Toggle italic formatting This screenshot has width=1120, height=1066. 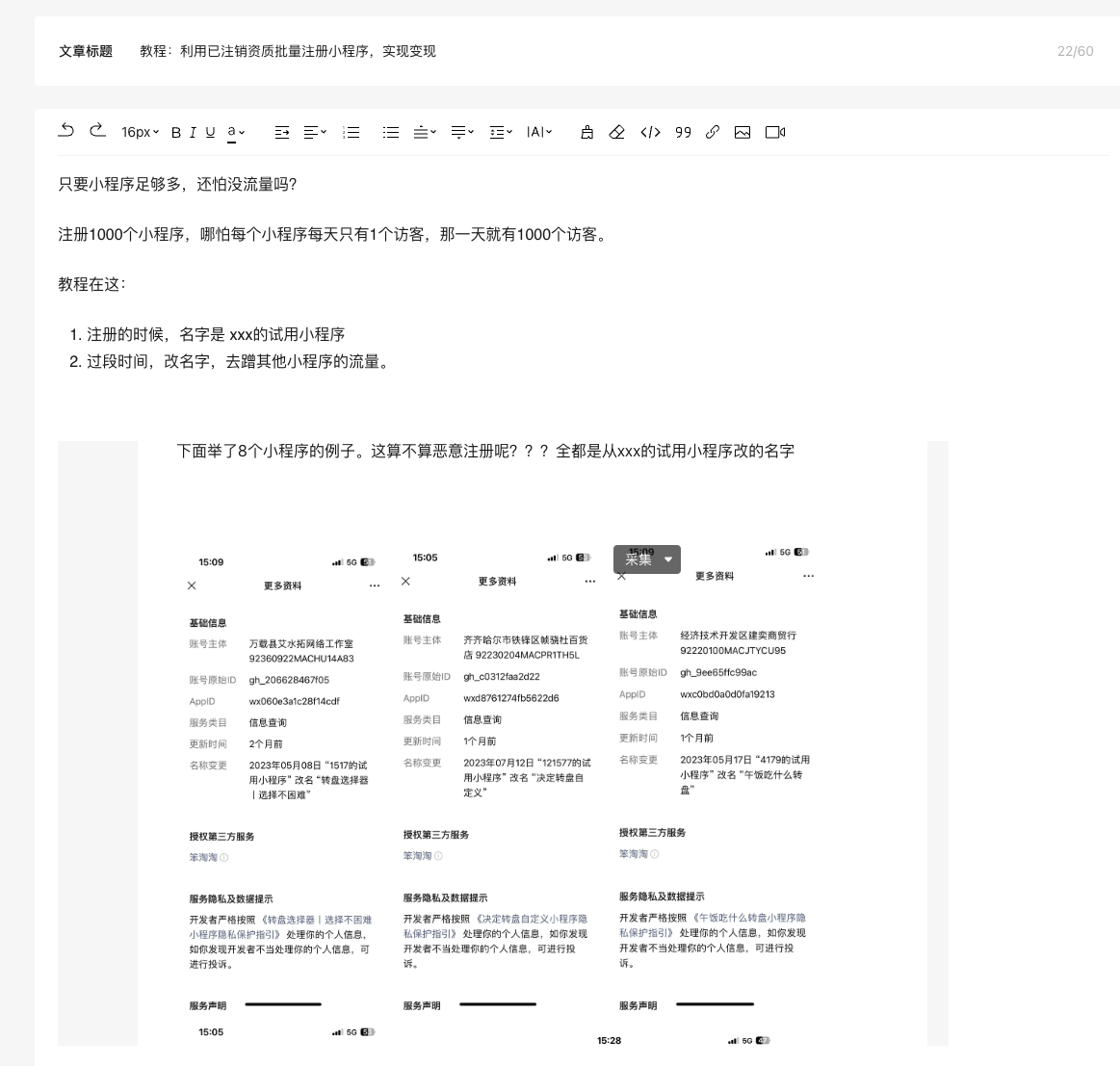193,132
